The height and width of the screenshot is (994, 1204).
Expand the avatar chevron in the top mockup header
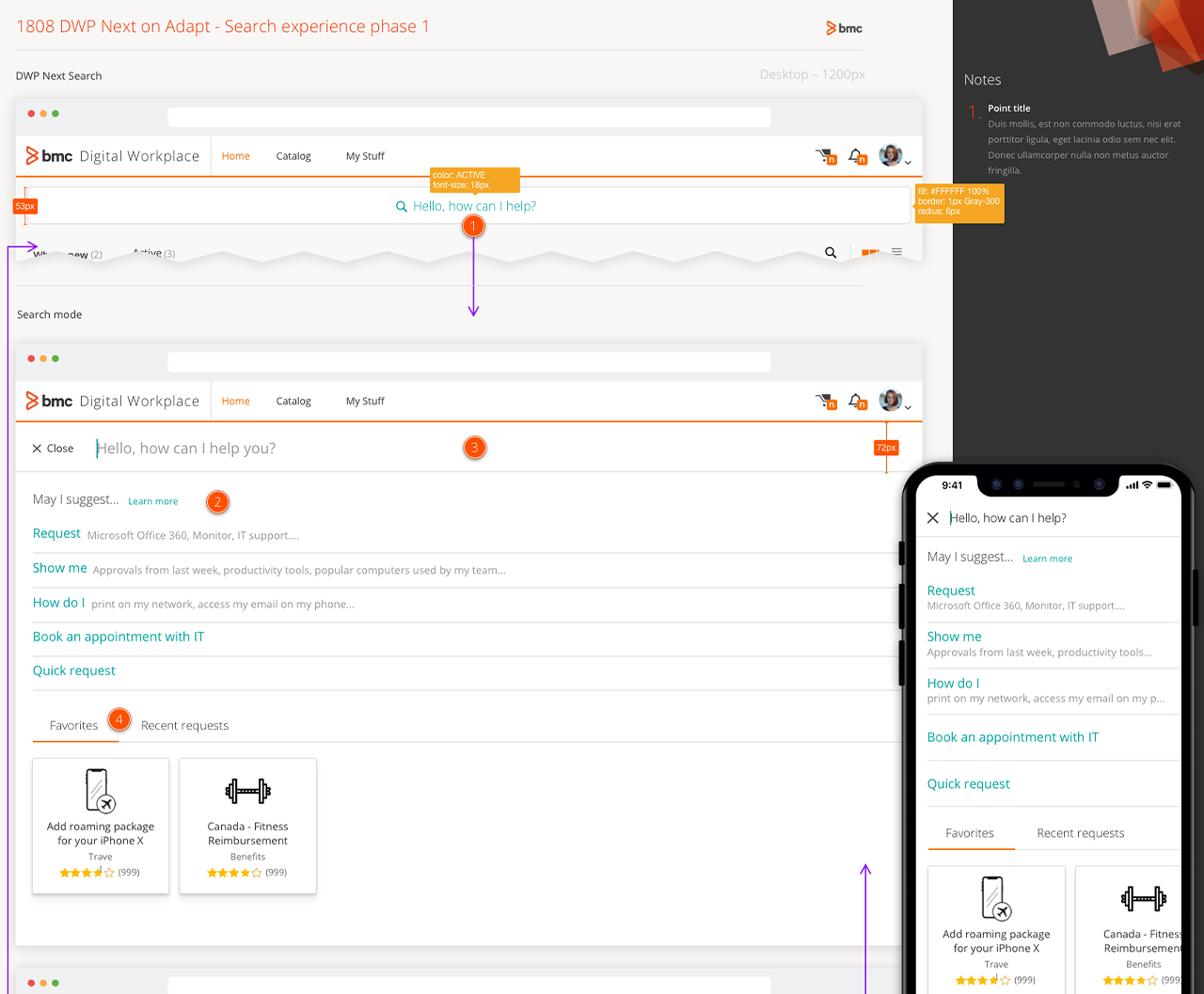pos(908,163)
